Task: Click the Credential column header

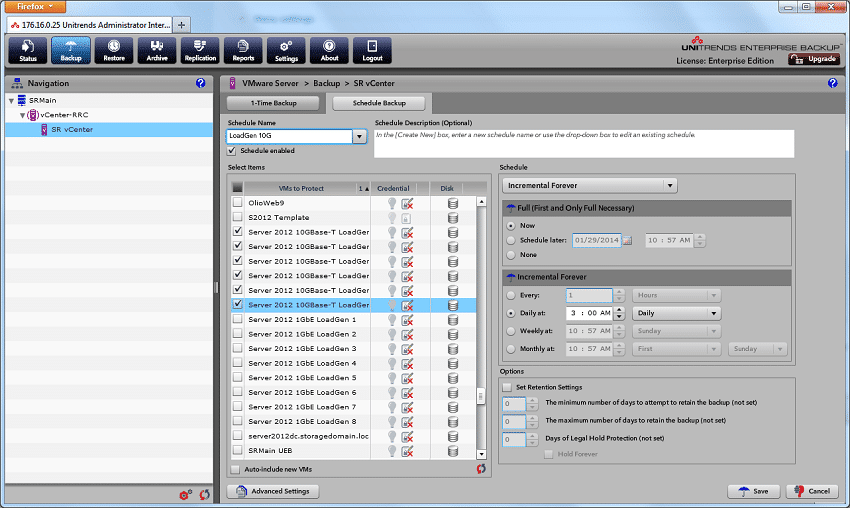Action: 394,188
